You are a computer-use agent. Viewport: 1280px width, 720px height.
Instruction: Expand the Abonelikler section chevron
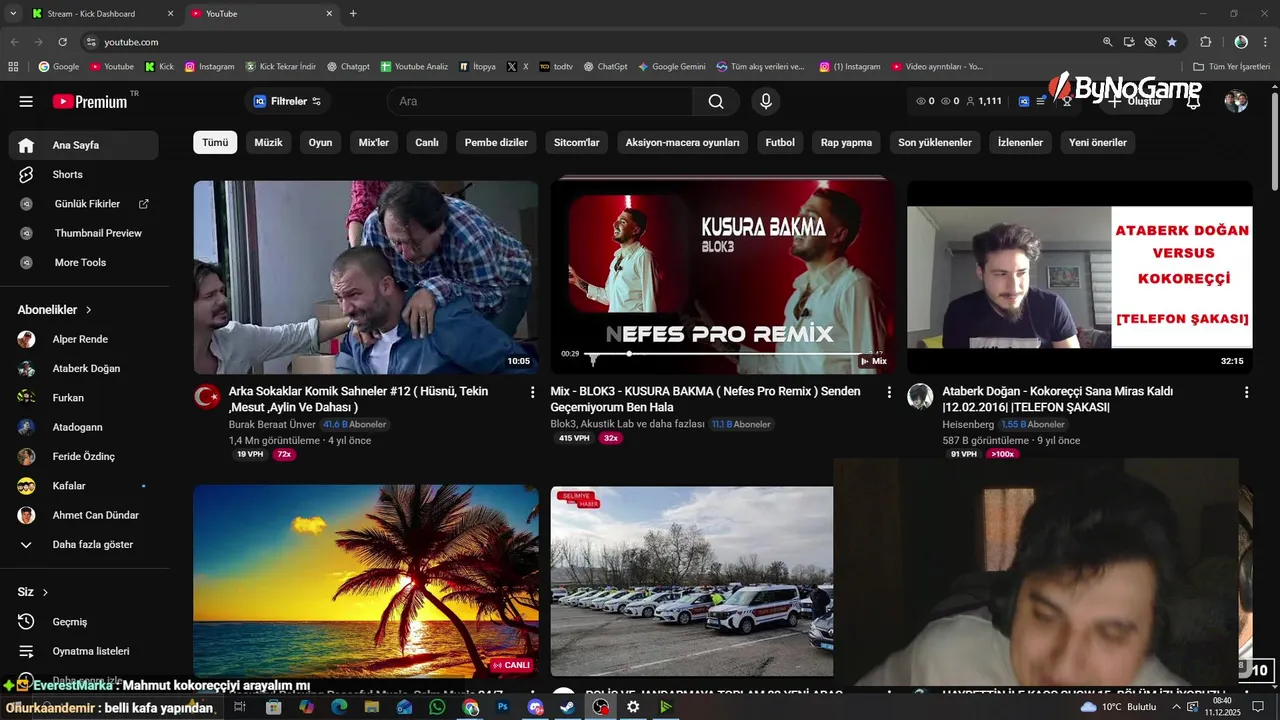[89, 310]
